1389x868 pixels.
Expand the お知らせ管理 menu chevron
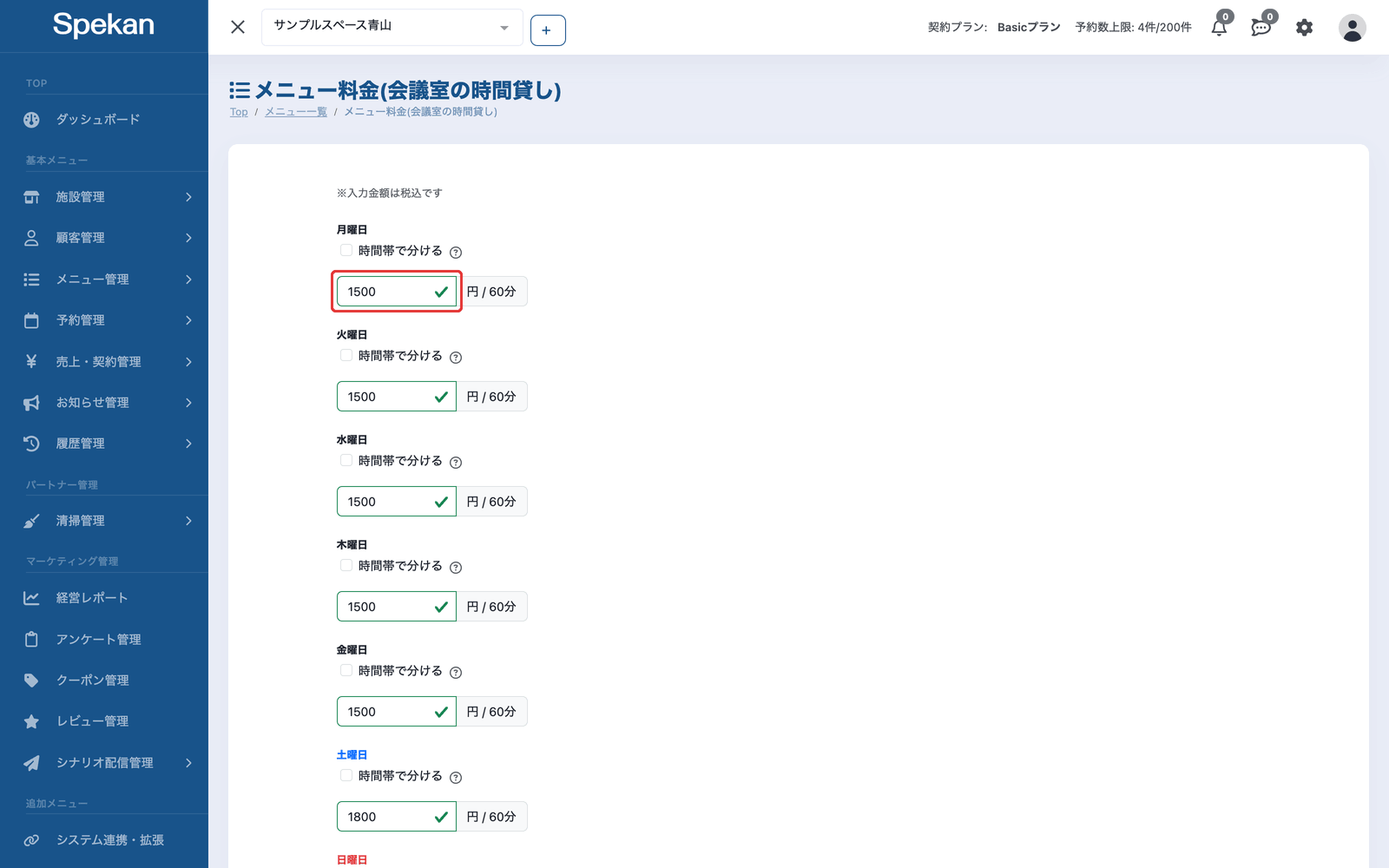(188, 403)
